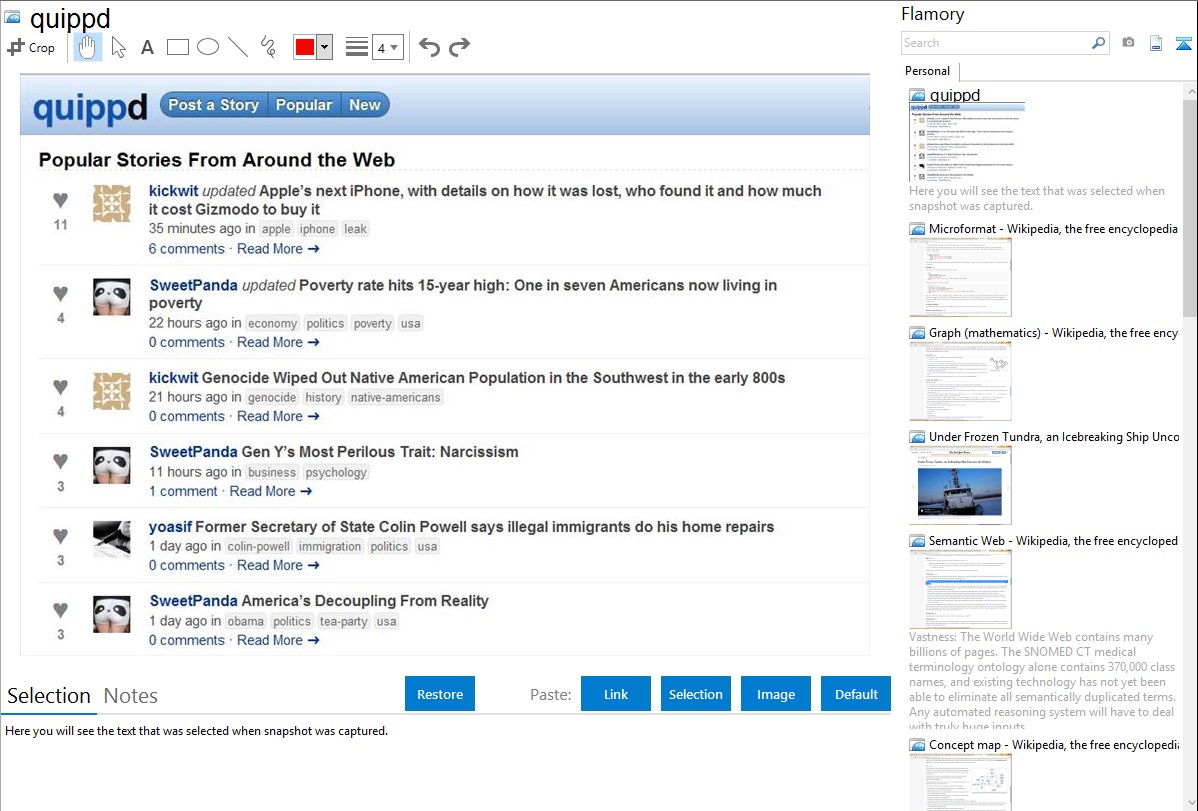Pick the rectangle drawing tool
1198x811 pixels.
(x=178, y=47)
